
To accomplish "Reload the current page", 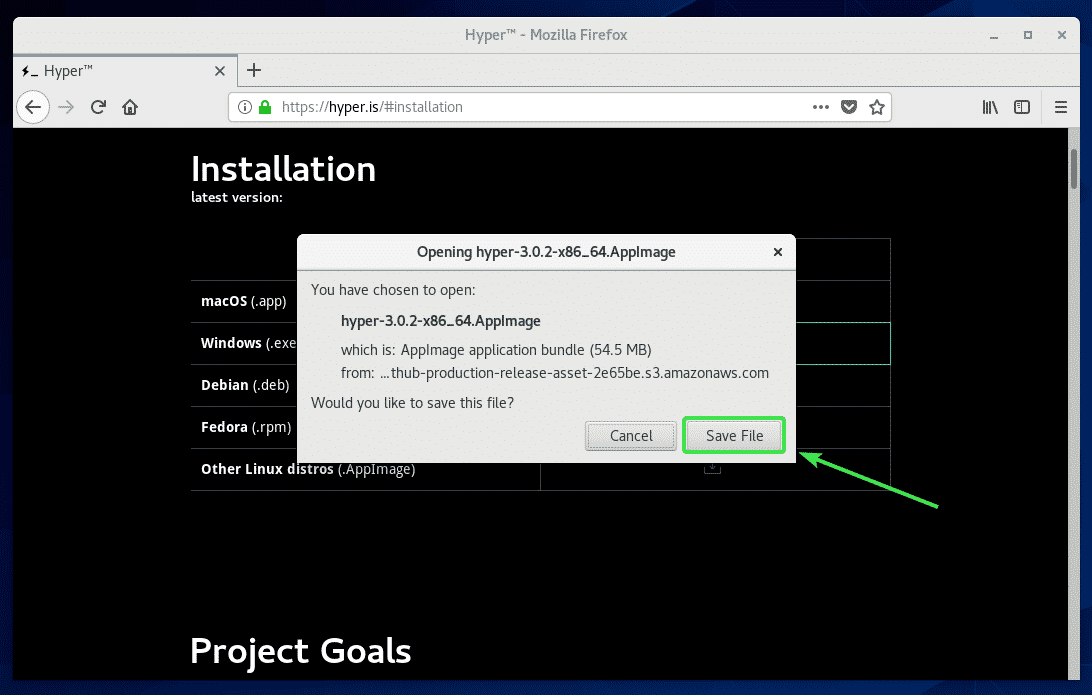I will [x=98, y=107].
